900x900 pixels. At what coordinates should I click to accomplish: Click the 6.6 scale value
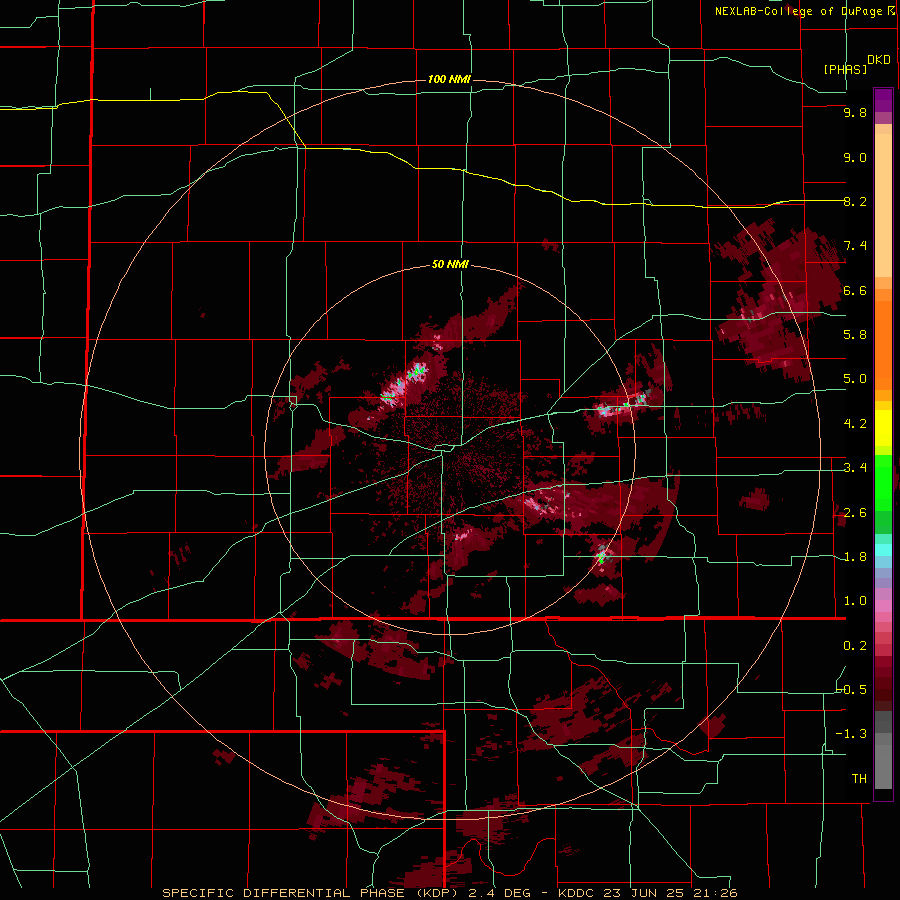pos(855,290)
